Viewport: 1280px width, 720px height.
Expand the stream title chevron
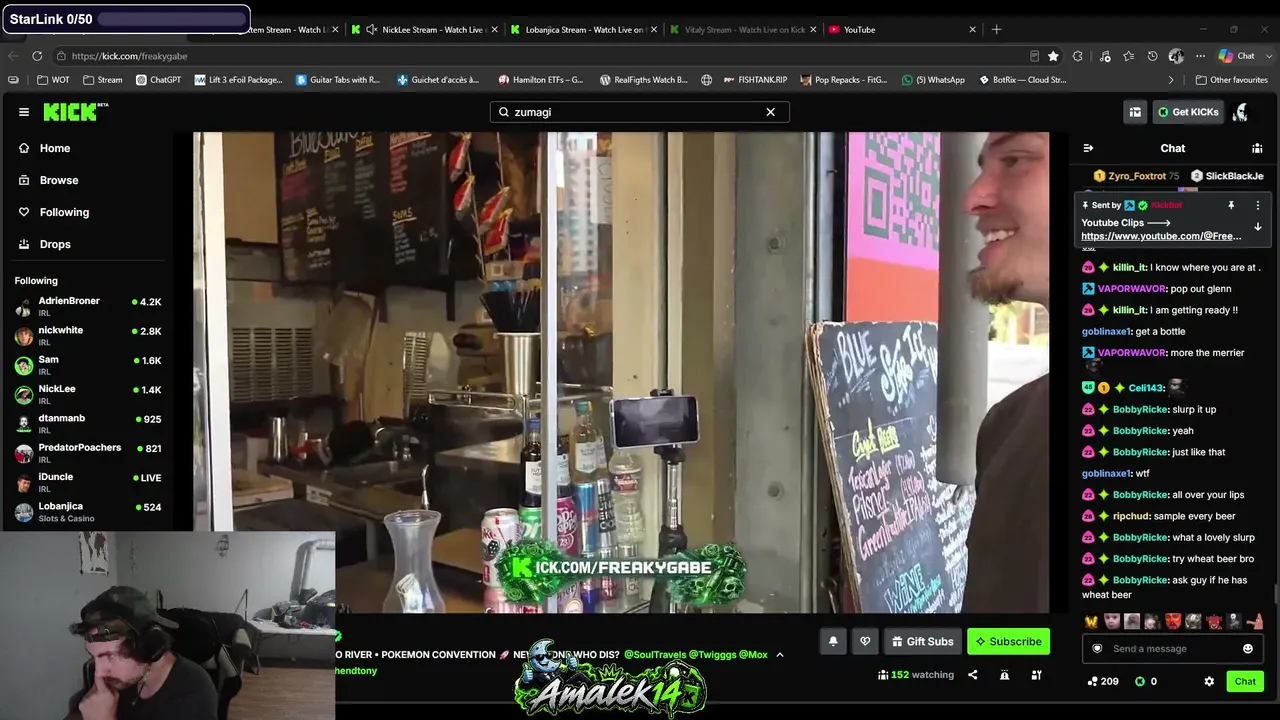pos(780,655)
